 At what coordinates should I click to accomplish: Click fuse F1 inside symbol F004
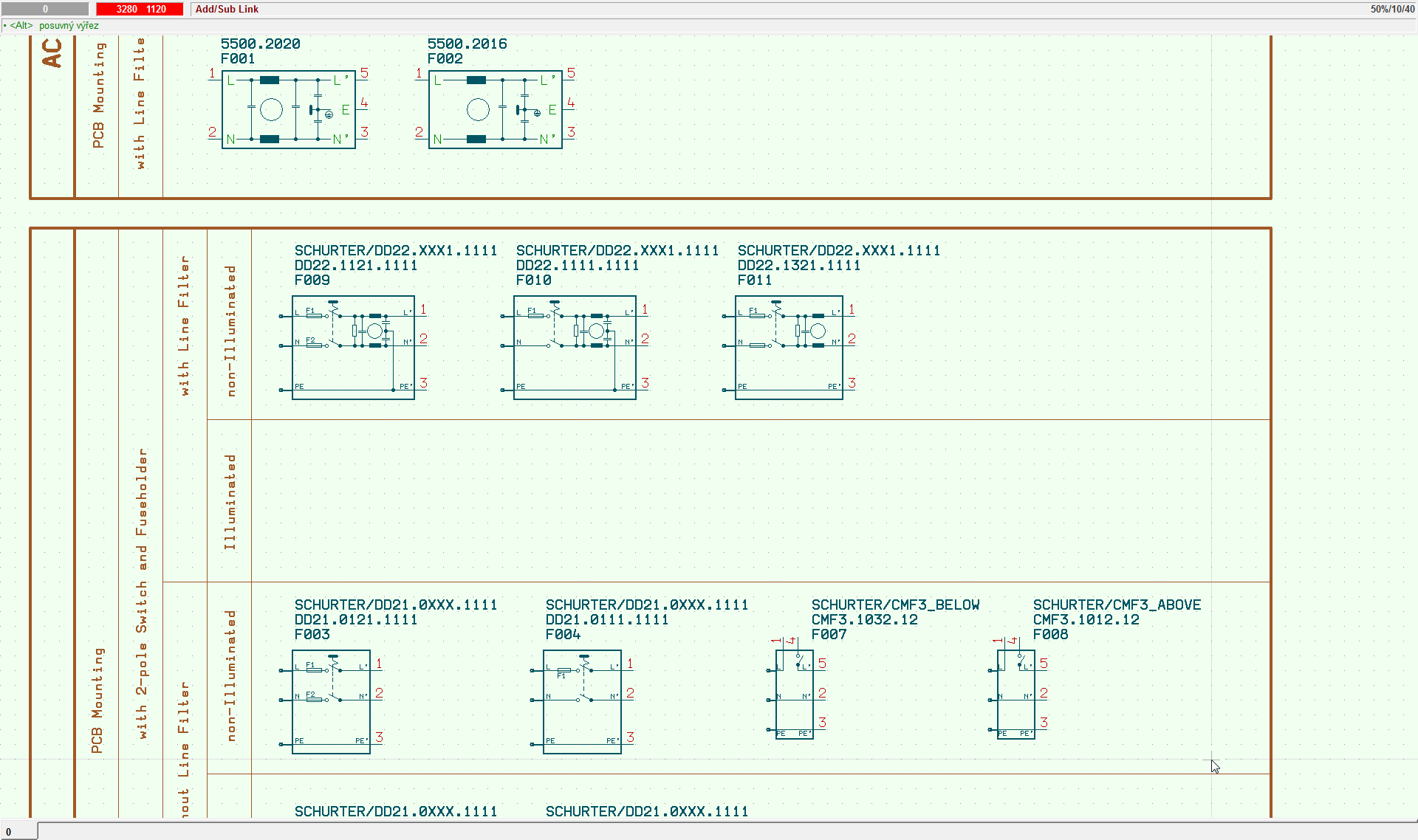564,669
